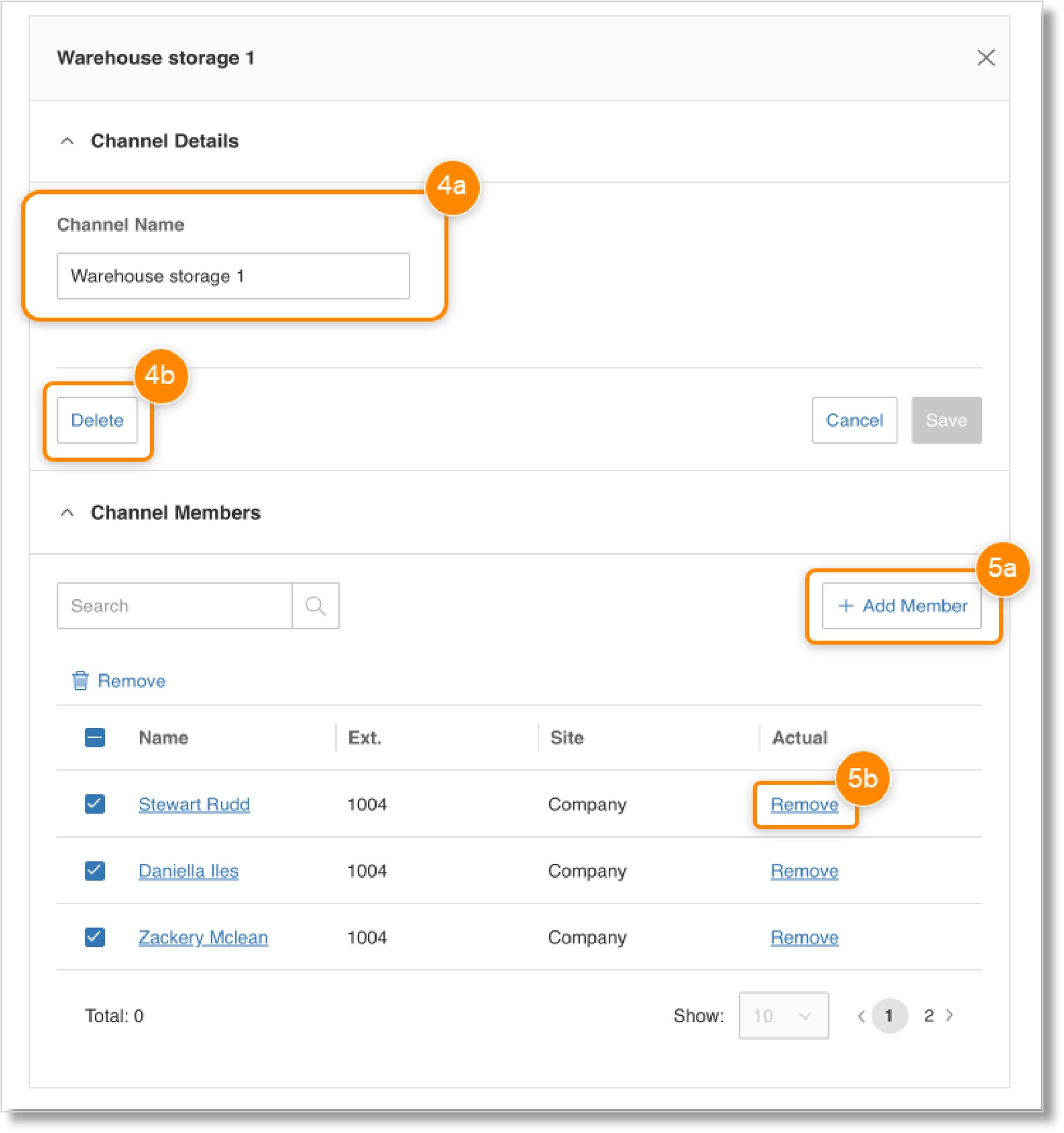Close the Warehouse storage 1 dialog
This screenshot has width=1064, height=1133.
click(985, 57)
